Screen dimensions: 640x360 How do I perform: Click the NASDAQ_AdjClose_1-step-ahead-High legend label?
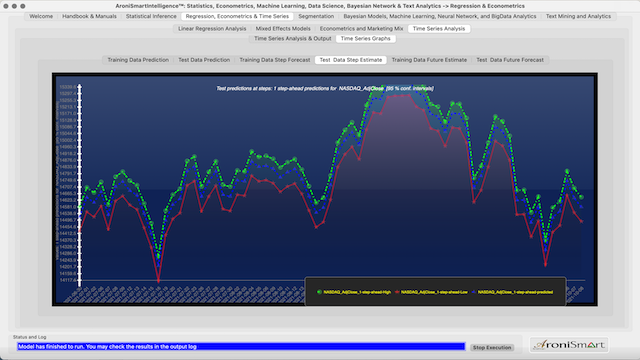coord(357,292)
